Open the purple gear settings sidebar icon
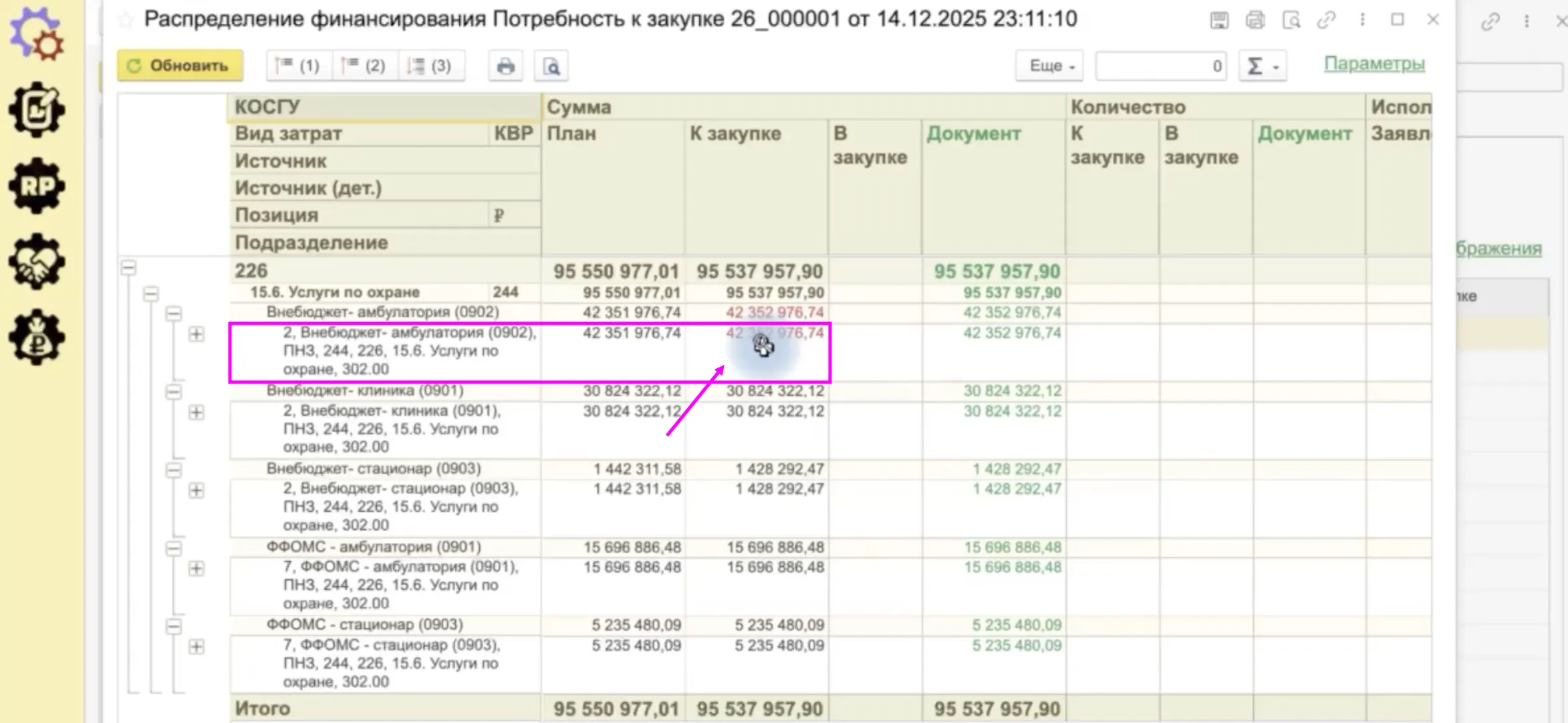This screenshot has width=1568, height=723. click(37, 33)
